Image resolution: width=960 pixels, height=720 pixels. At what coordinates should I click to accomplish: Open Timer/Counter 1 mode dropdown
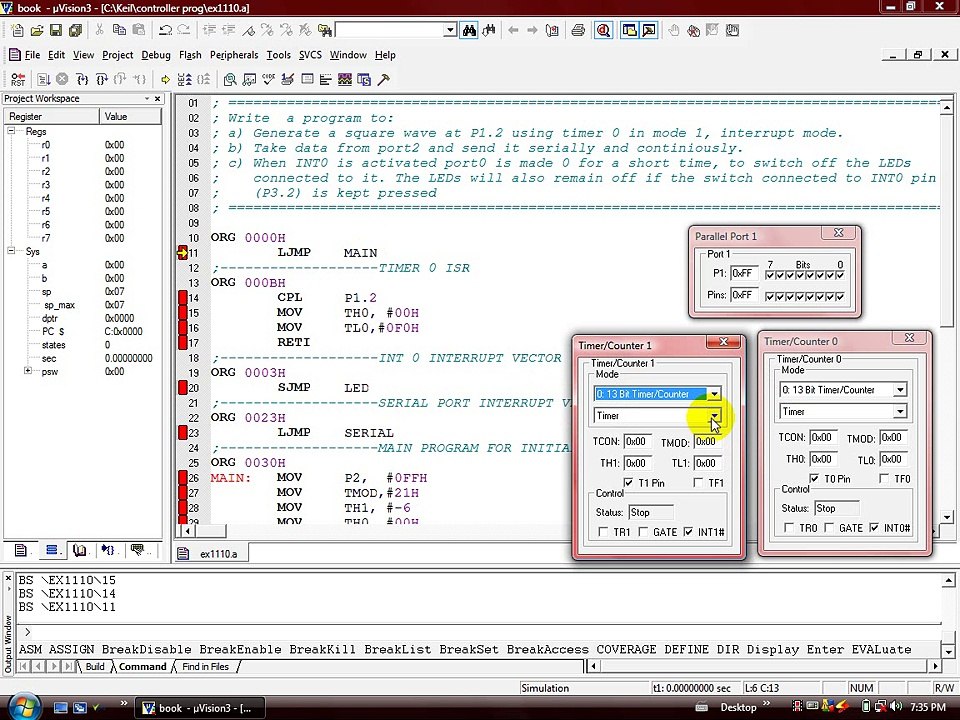[714, 394]
